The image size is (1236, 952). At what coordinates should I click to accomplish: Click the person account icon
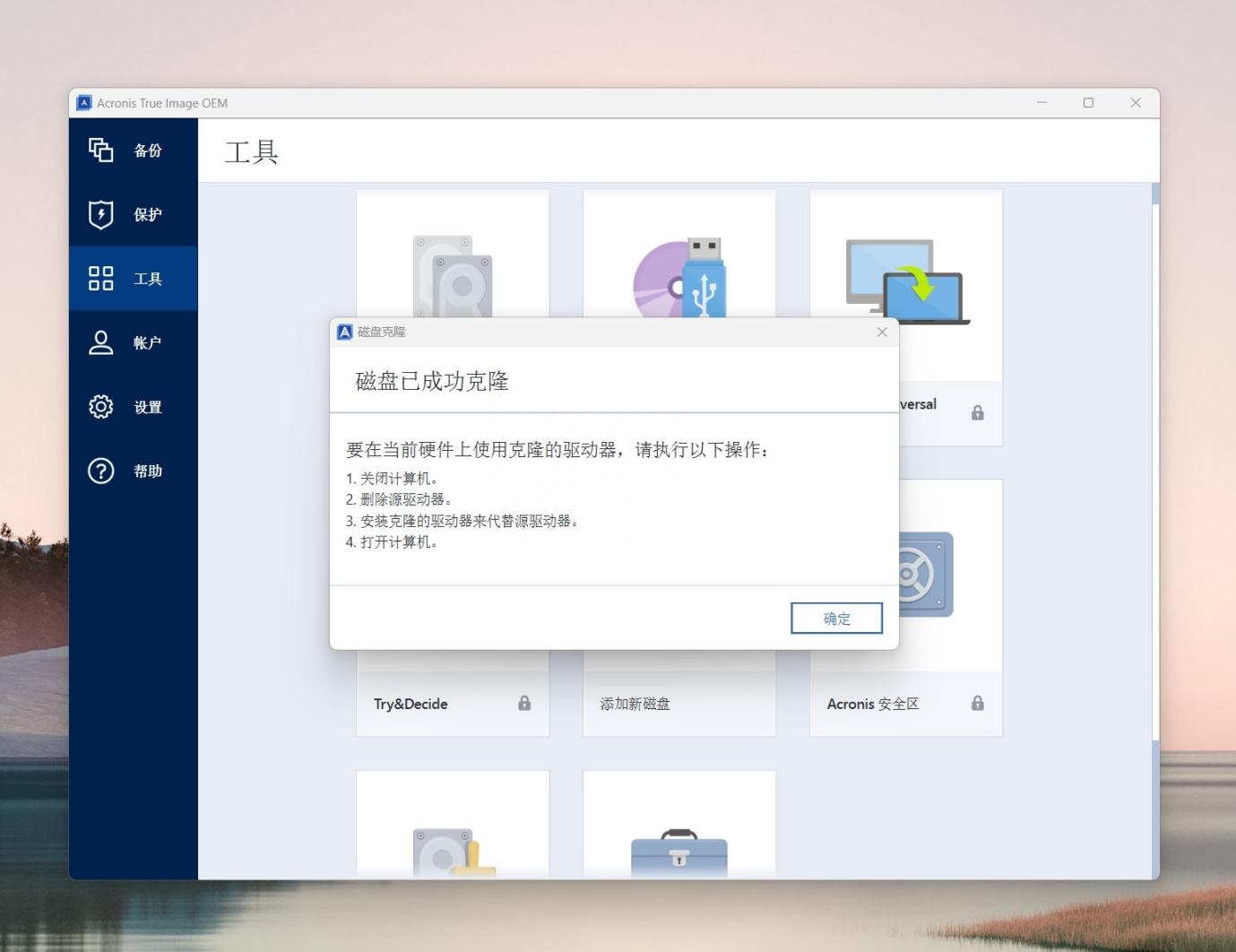pyautogui.click(x=101, y=342)
